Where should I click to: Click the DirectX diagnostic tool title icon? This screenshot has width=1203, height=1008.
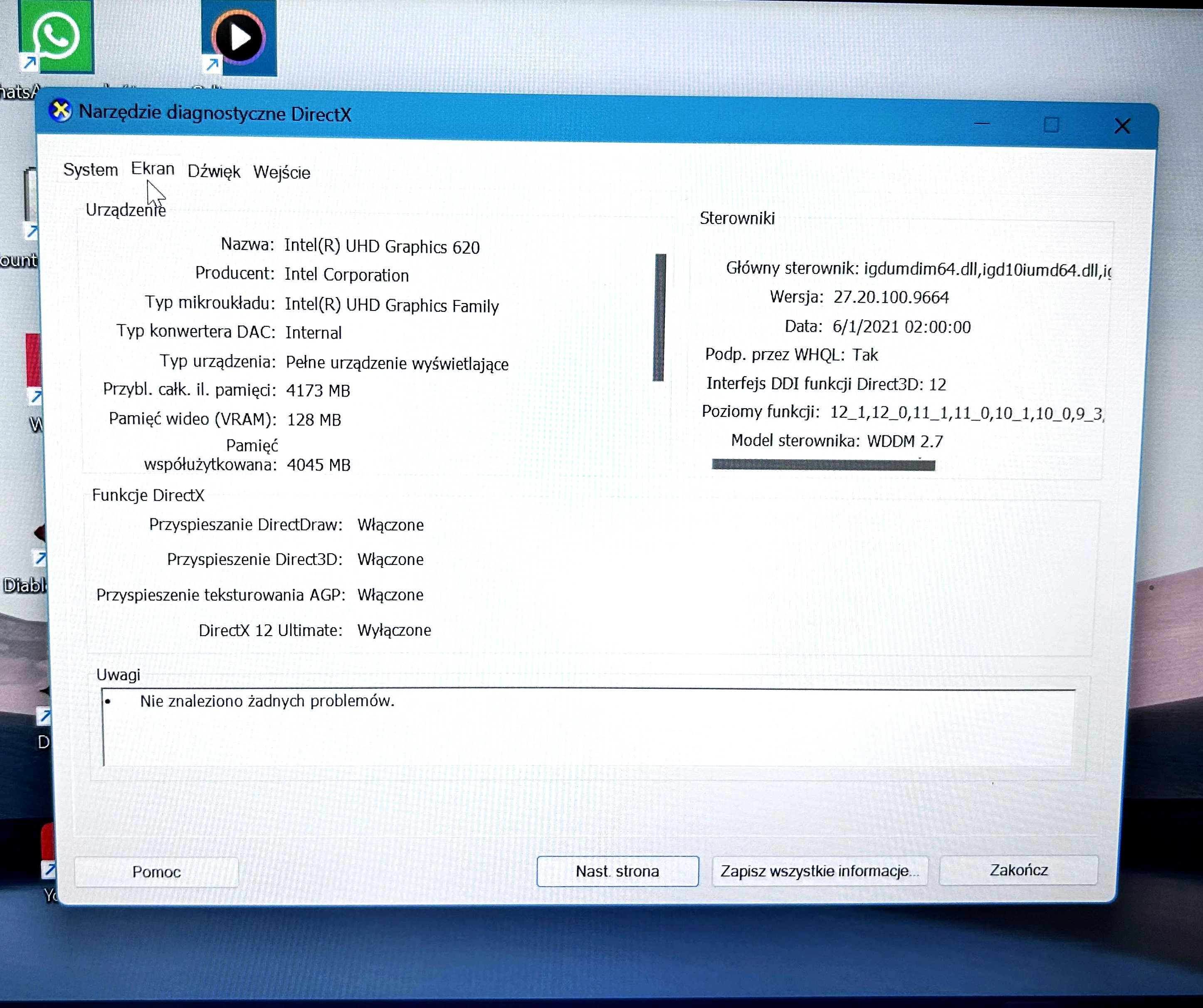(x=60, y=111)
